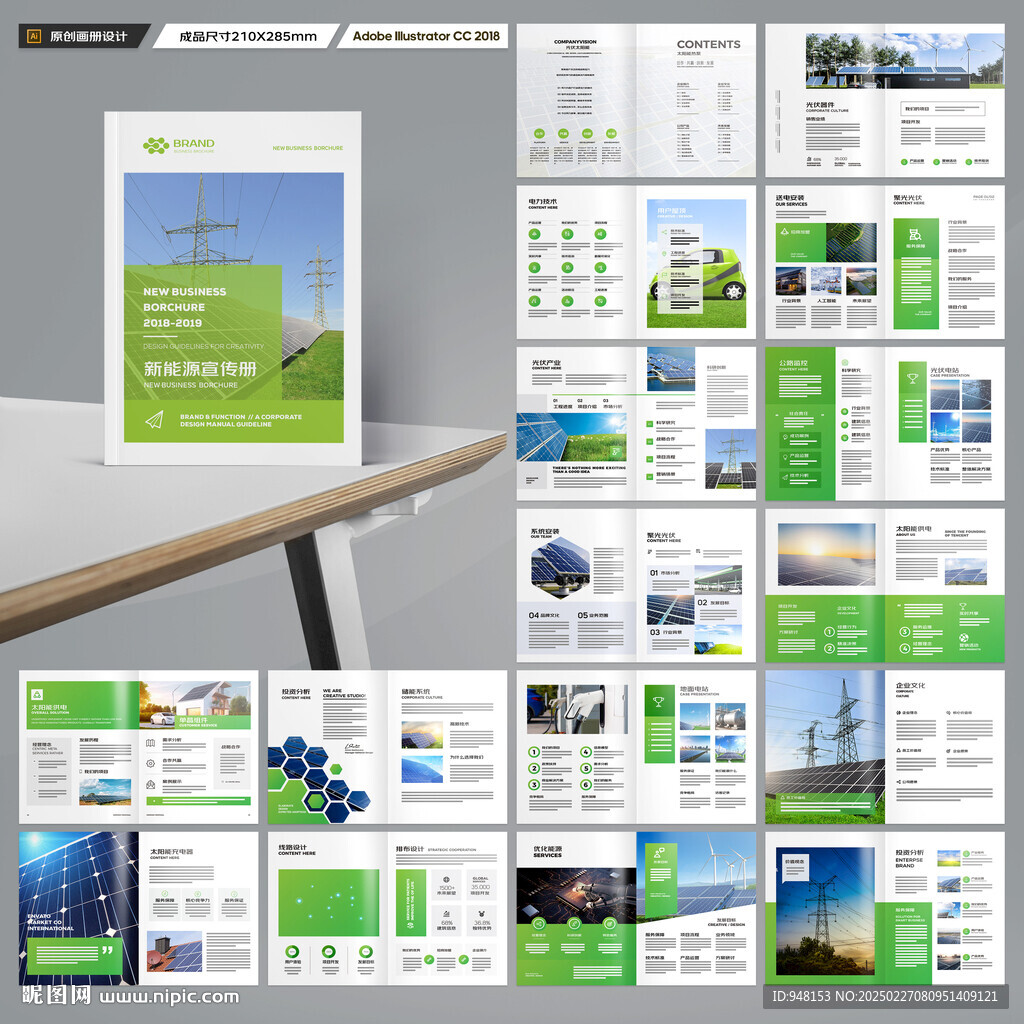Click the '储能系统' page heading
Viewport: 1024px width, 1024px height.
pyautogui.click(x=416, y=690)
